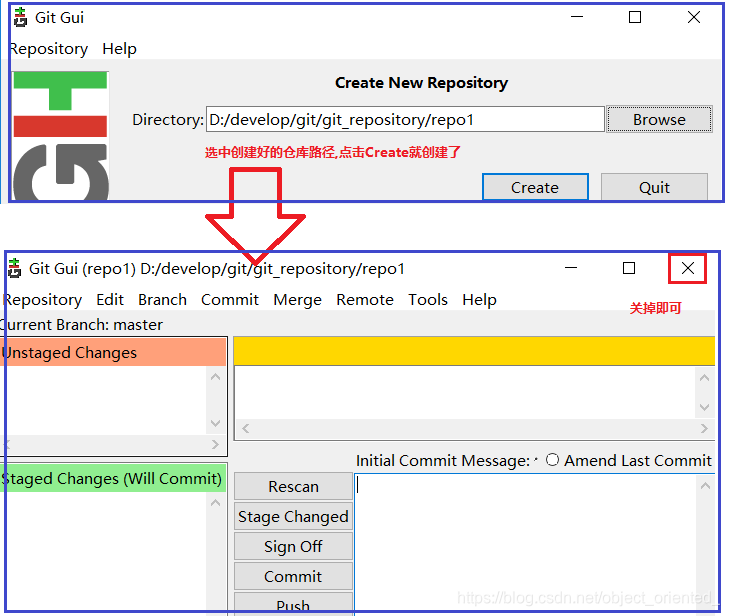The height and width of the screenshot is (616, 730).
Task: Click Git Gui (repo1) window title icon
Action: (x=14, y=268)
